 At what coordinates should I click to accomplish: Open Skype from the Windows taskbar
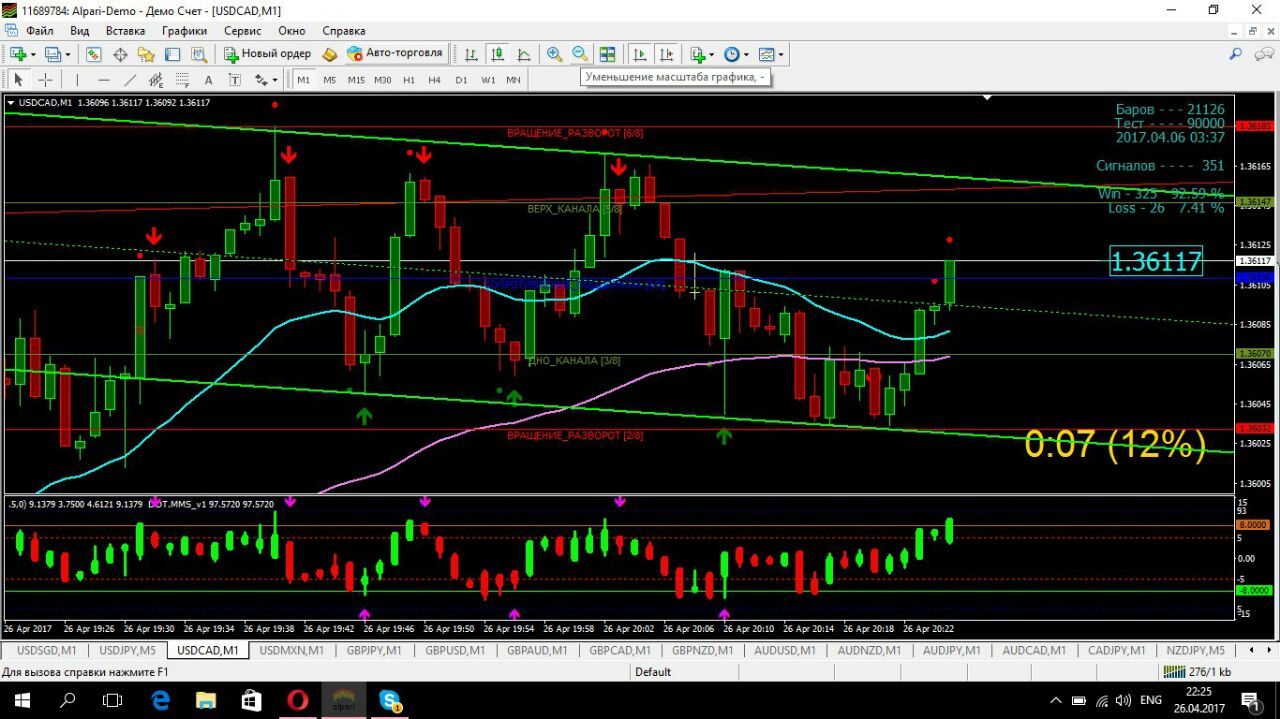389,700
